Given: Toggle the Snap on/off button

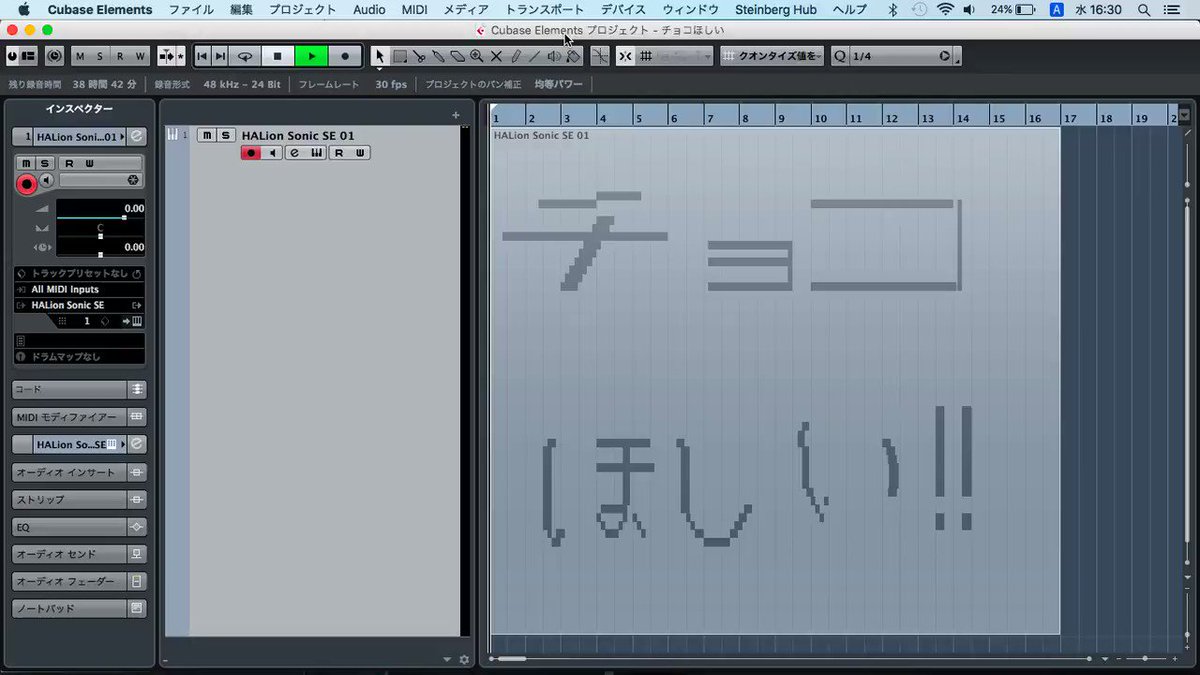Looking at the screenshot, I should click(625, 57).
